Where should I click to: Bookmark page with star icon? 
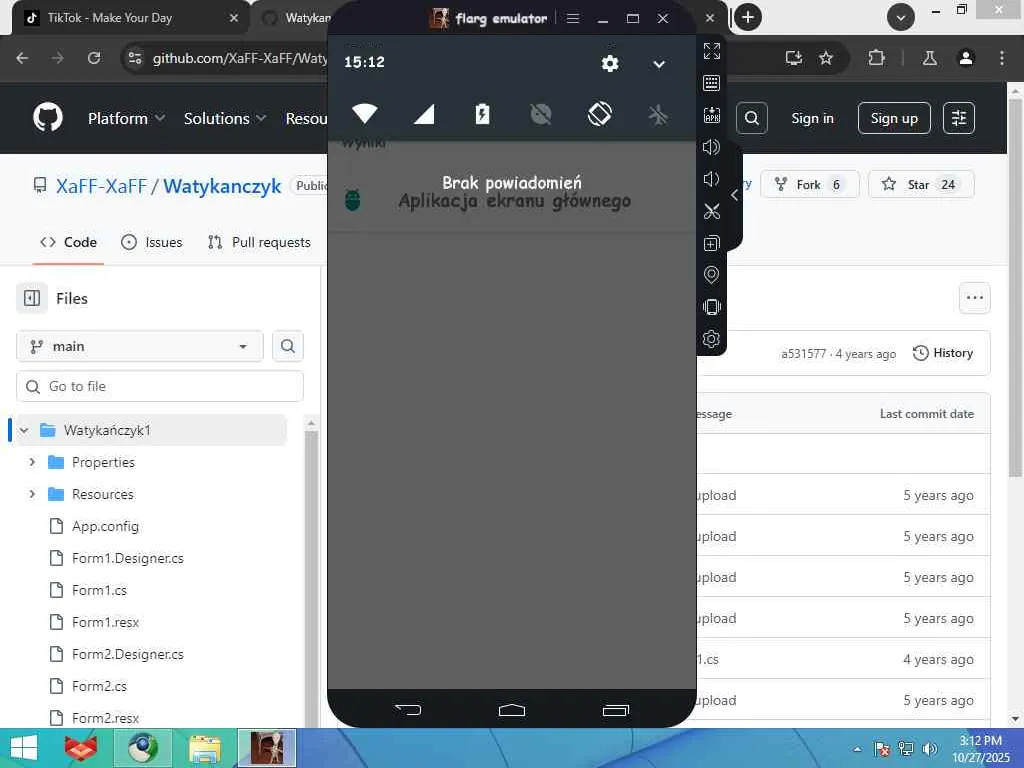(825, 58)
